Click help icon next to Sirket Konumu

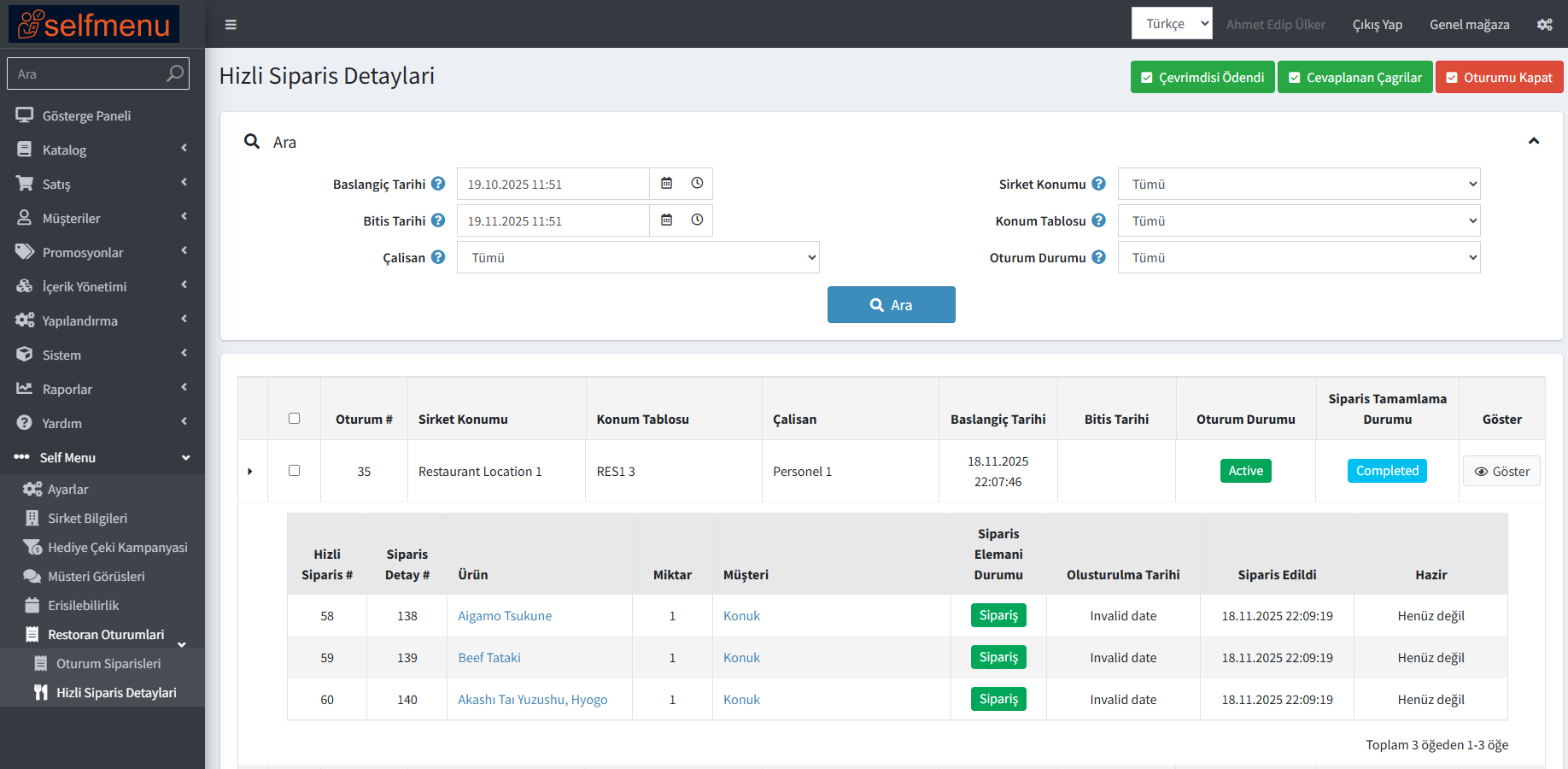[1099, 184]
